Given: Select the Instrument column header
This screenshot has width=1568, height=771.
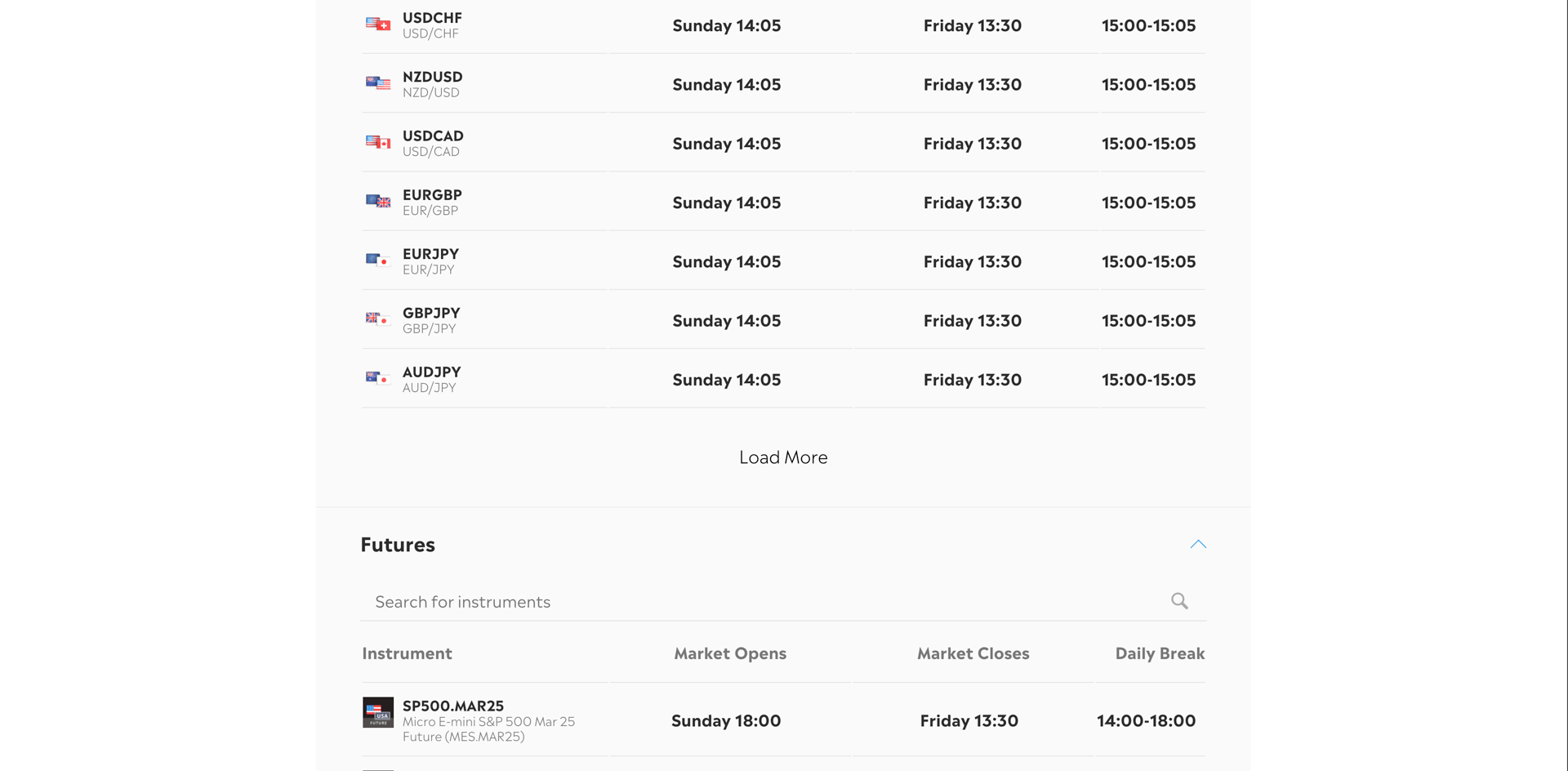Looking at the screenshot, I should pyautogui.click(x=407, y=653).
